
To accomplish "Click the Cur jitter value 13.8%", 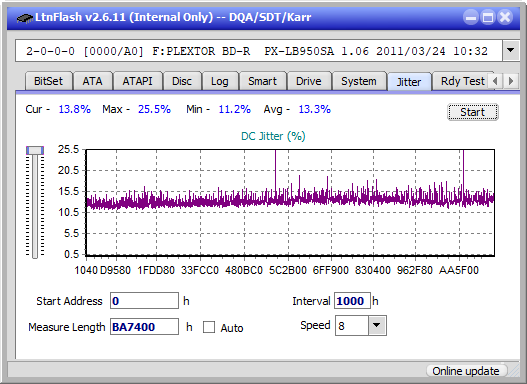I will [x=75, y=109].
